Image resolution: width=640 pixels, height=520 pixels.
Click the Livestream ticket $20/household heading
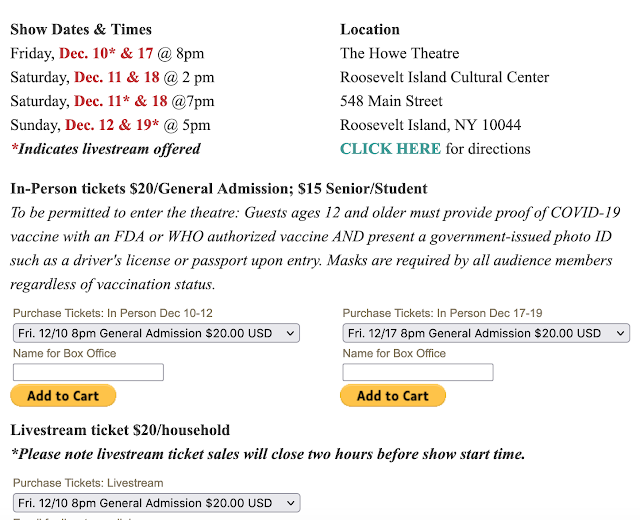(x=120, y=430)
